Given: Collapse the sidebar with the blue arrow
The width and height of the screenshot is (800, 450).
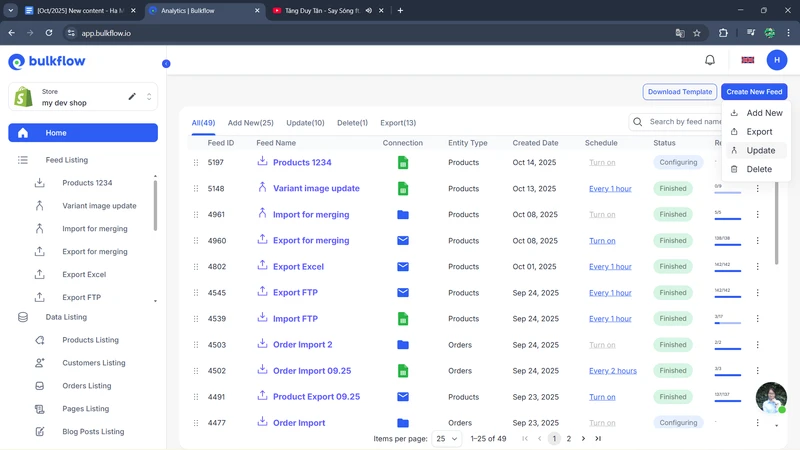Looking at the screenshot, I should point(166,64).
